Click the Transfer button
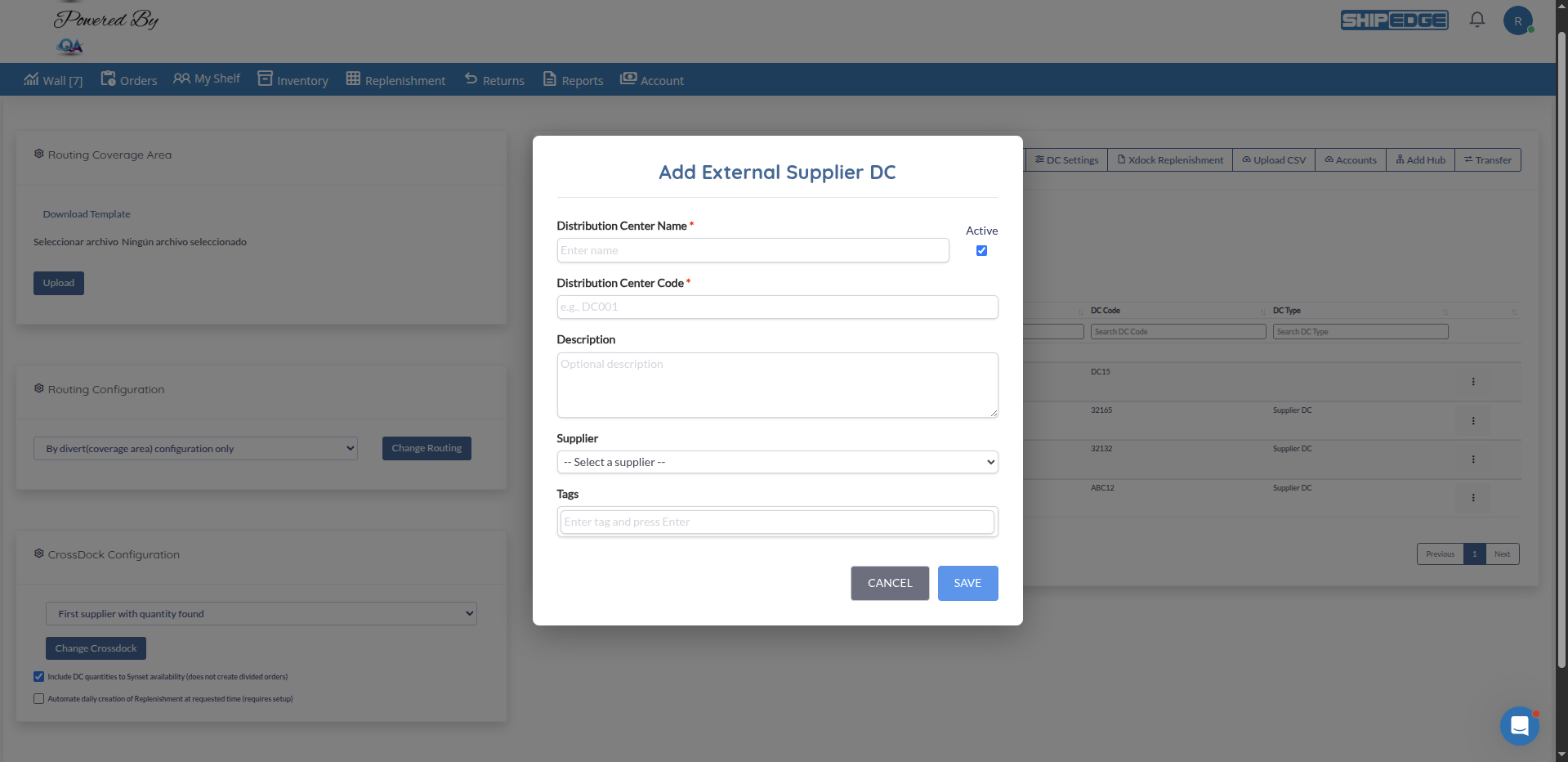1568x762 pixels. pos(1488,159)
